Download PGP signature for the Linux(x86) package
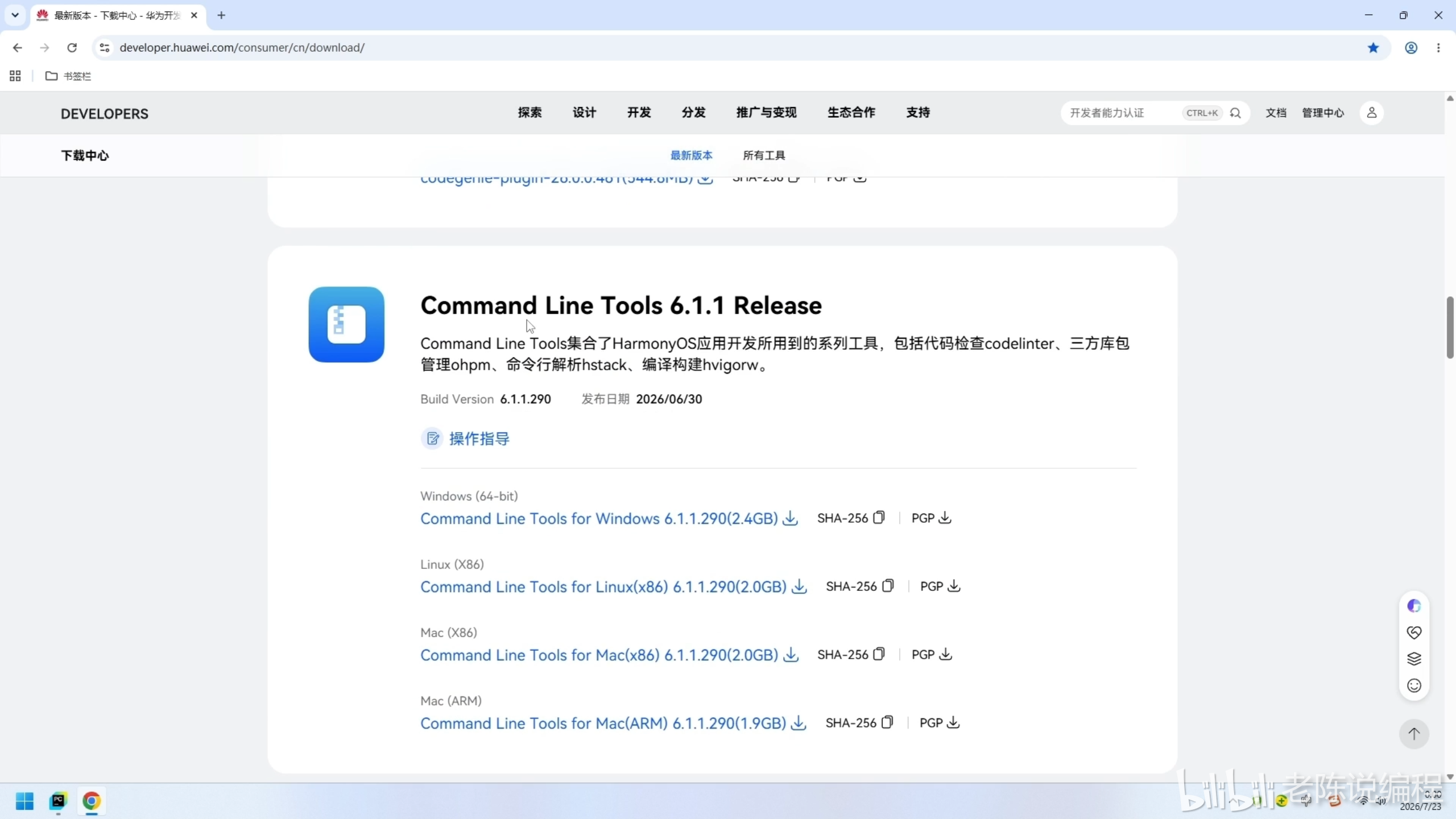The height and width of the screenshot is (819, 1456). [x=954, y=586]
